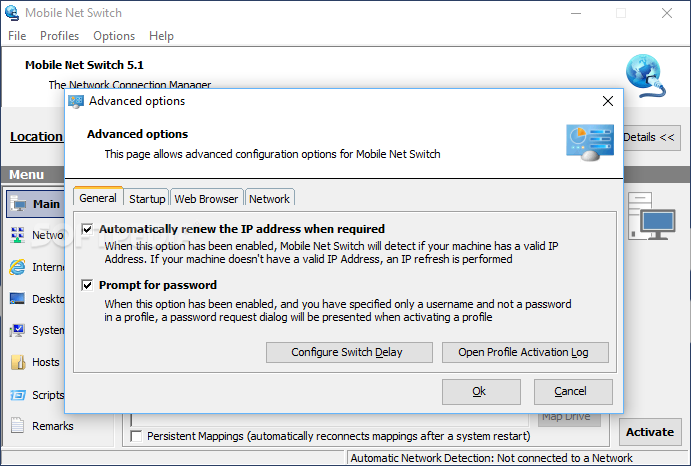
Task: Switch to the Web Browser tab
Action: point(206,199)
